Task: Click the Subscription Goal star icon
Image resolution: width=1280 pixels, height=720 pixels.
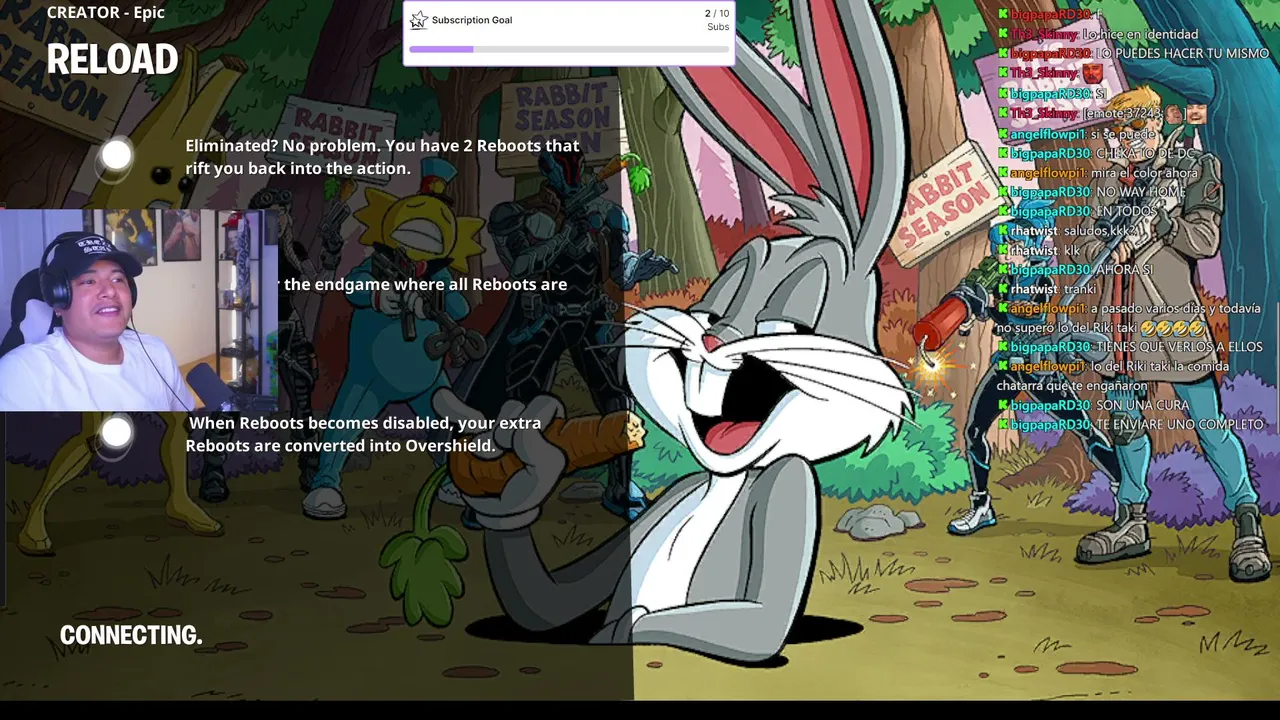Action: coord(419,20)
